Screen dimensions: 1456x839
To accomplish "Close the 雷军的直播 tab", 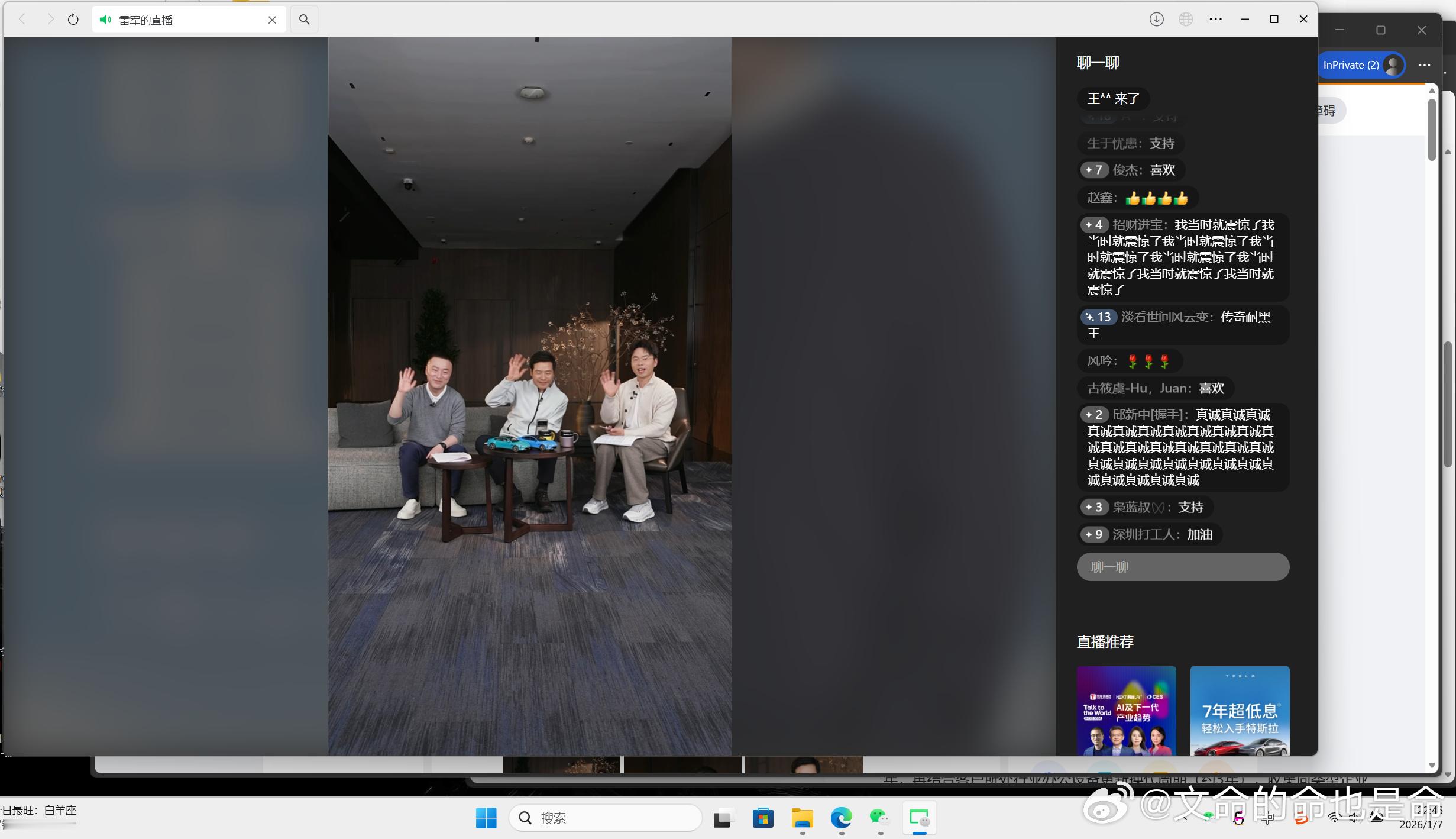I will pos(272,20).
